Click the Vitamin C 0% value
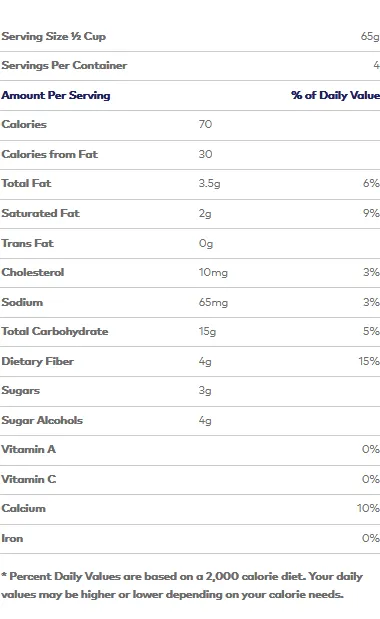 [371, 479]
